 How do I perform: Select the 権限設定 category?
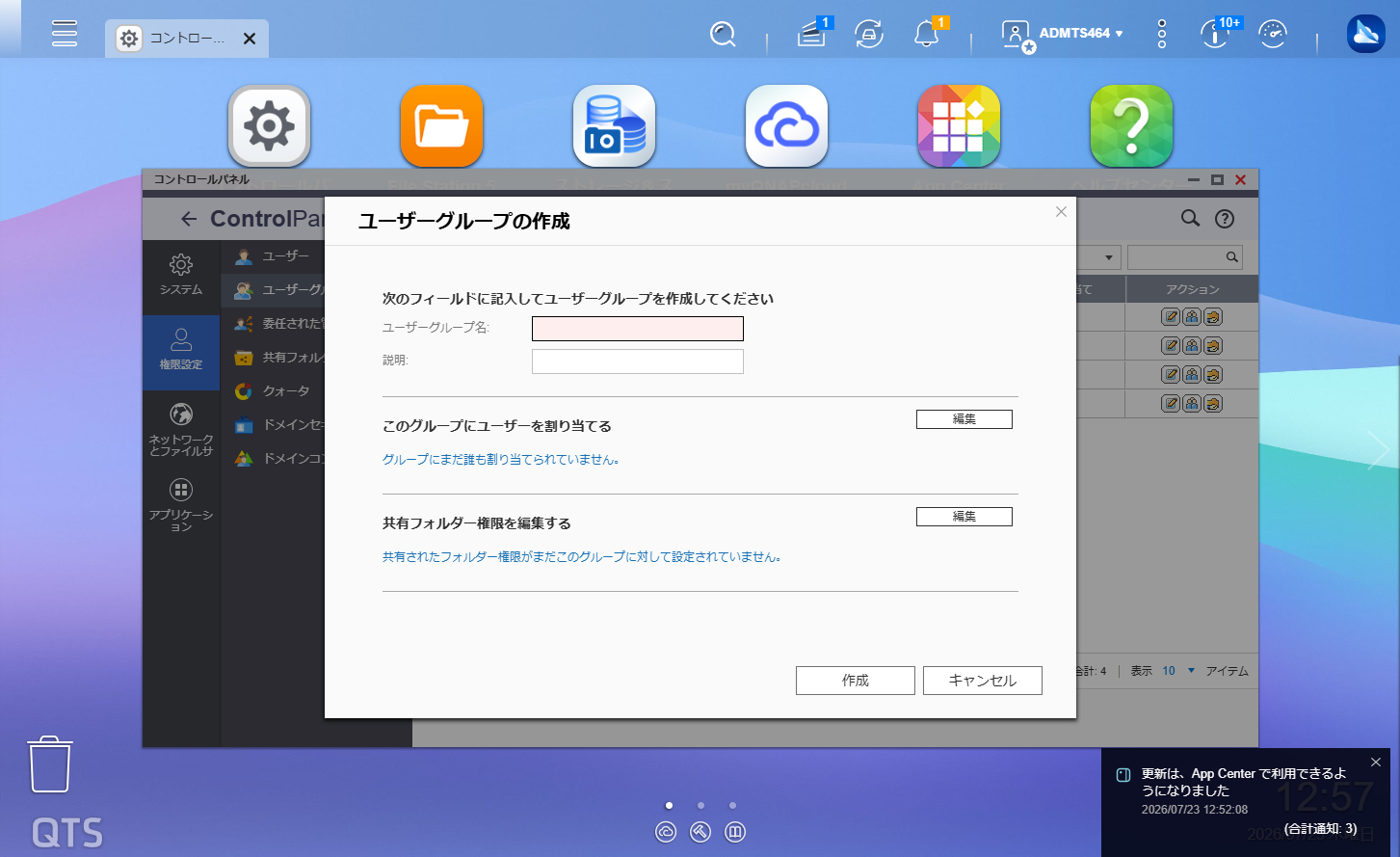pyautogui.click(x=181, y=351)
